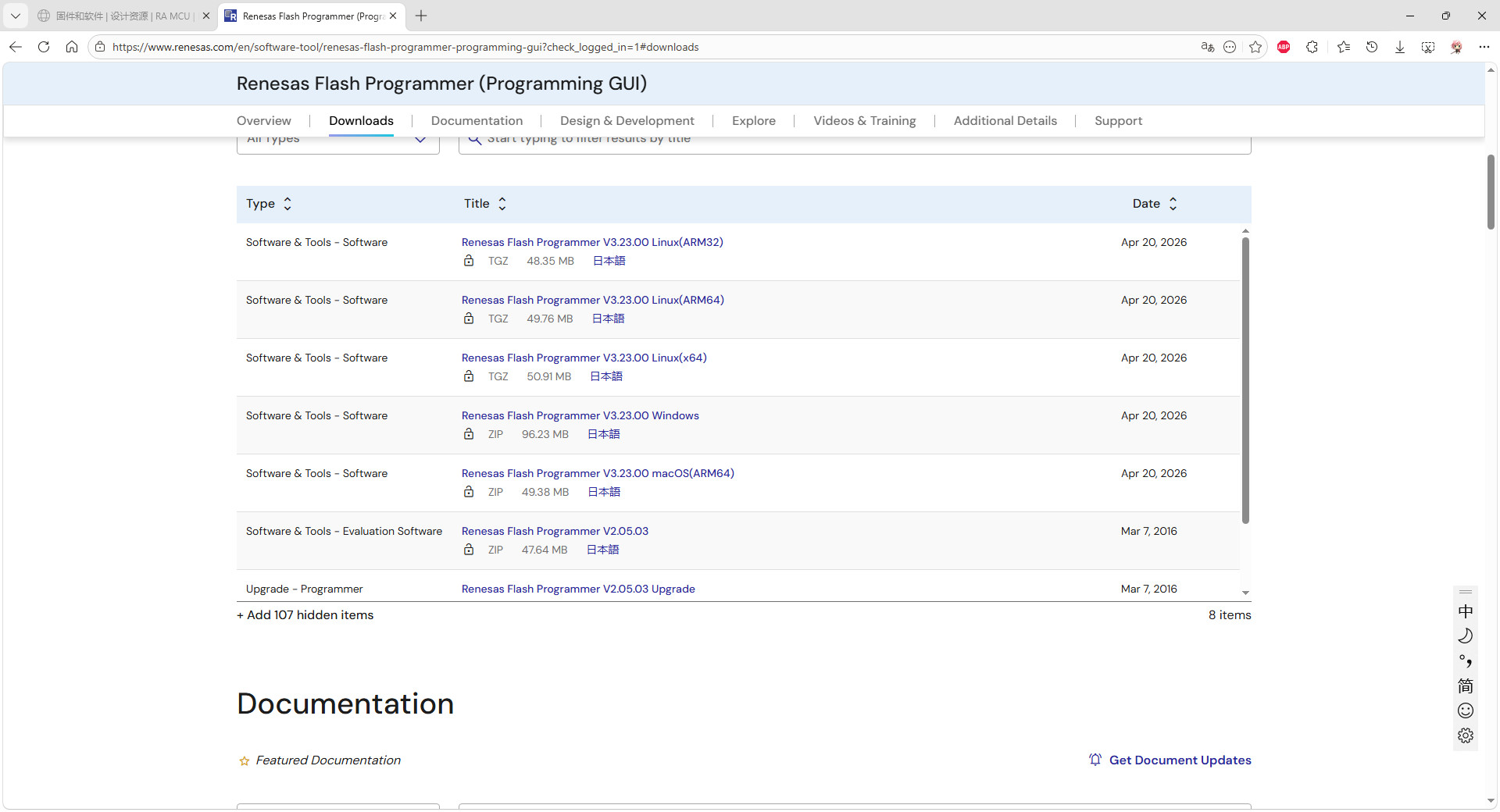Open browser extensions puzzle icon
Screen dimensions: 1500x812
click(1312, 47)
